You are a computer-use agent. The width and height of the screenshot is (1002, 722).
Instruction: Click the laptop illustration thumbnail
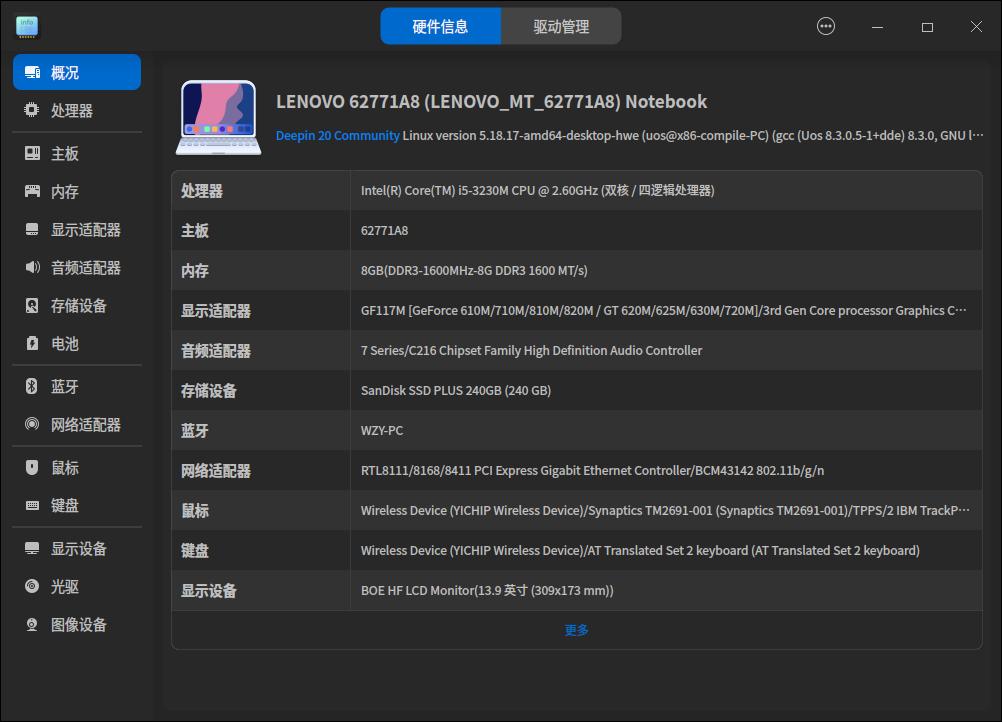[x=219, y=118]
